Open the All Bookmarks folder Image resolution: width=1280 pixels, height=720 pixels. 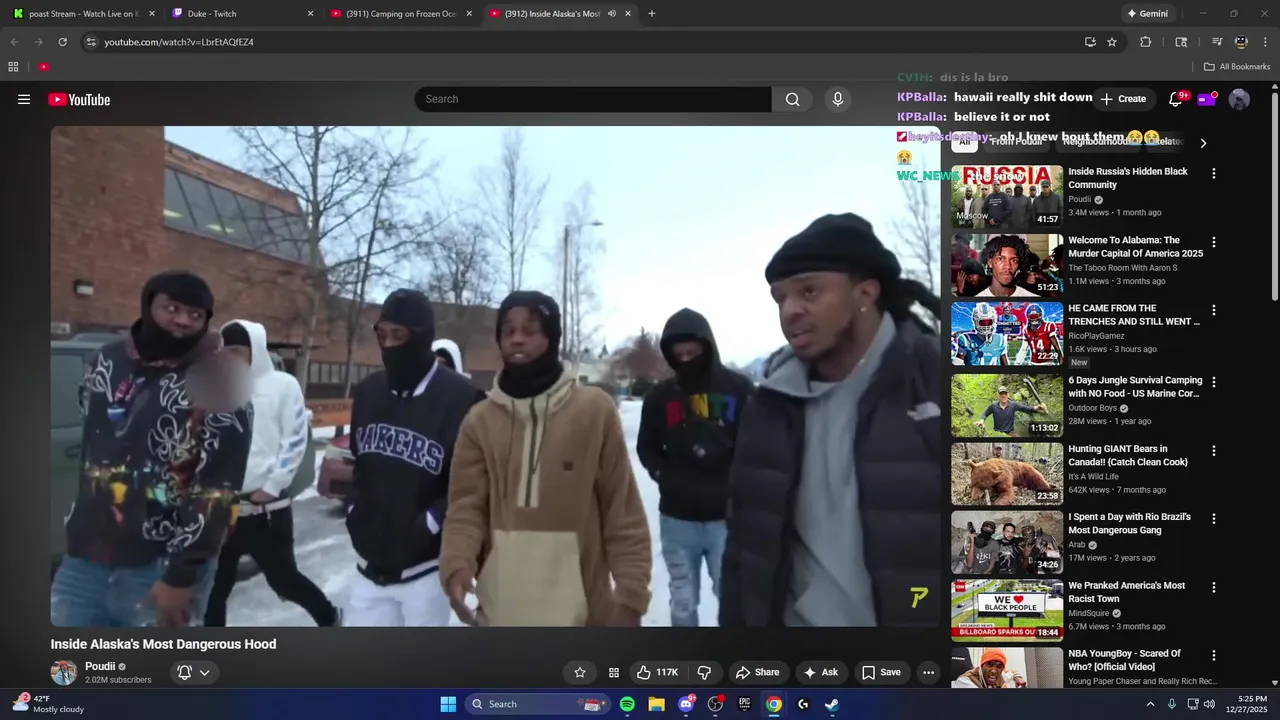click(1237, 67)
